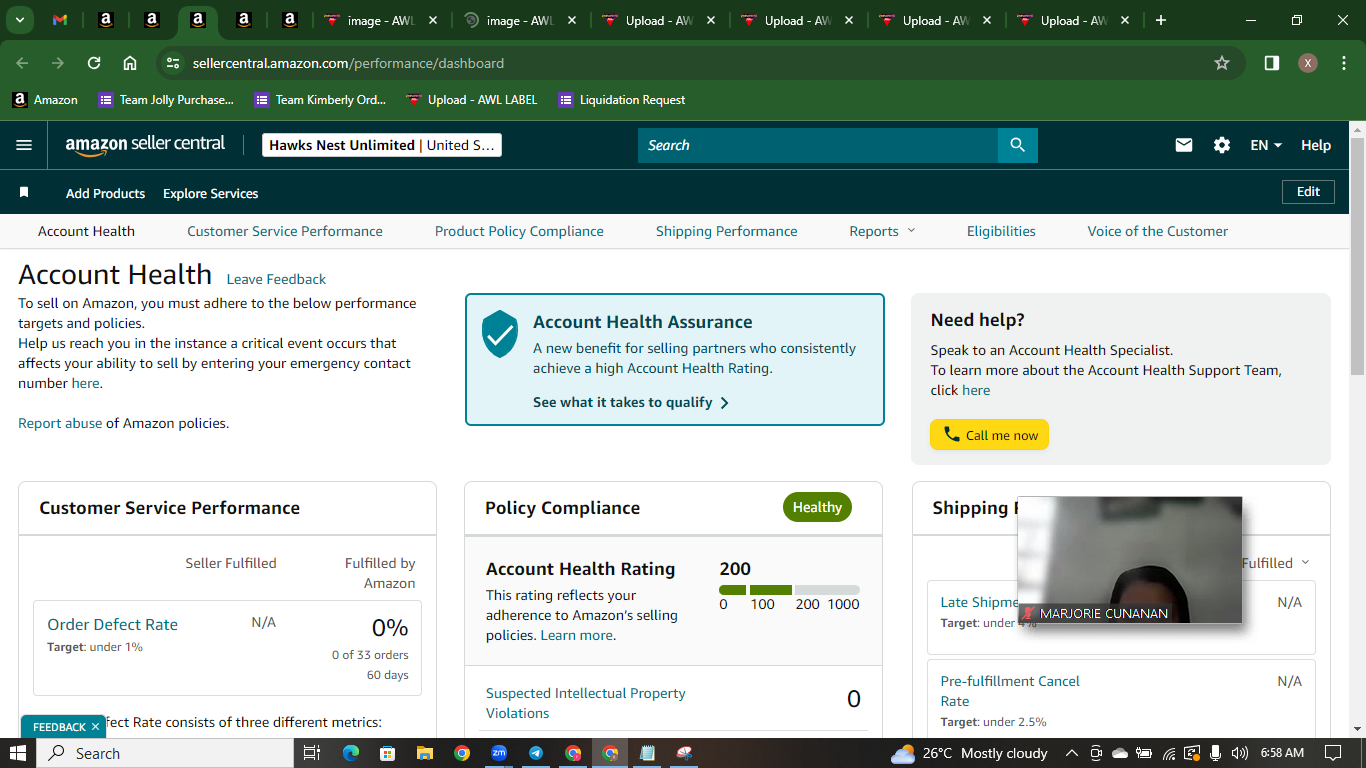Click the Report abuse link
1366x768 pixels.
coord(60,423)
